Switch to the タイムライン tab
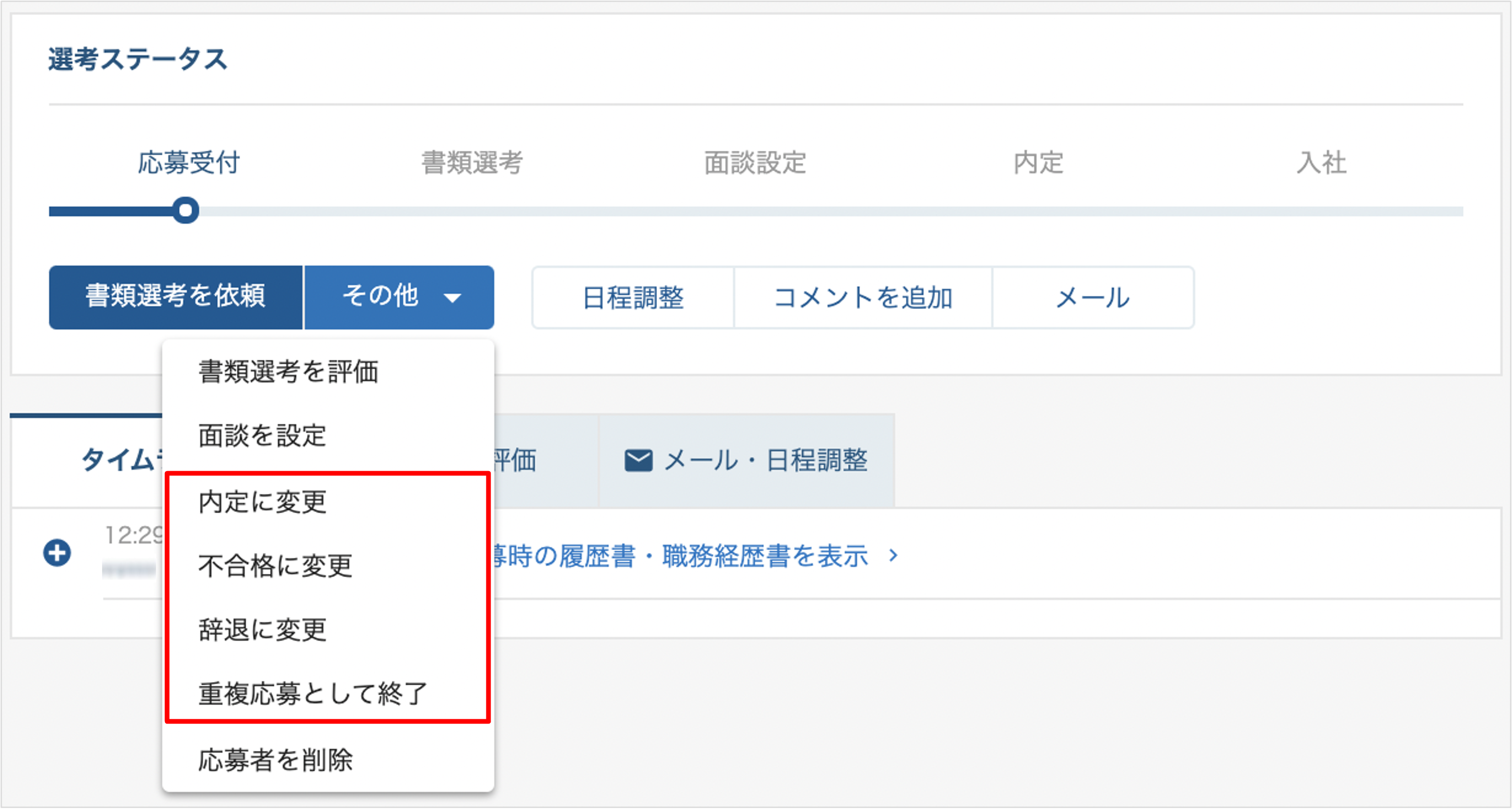 (x=87, y=461)
